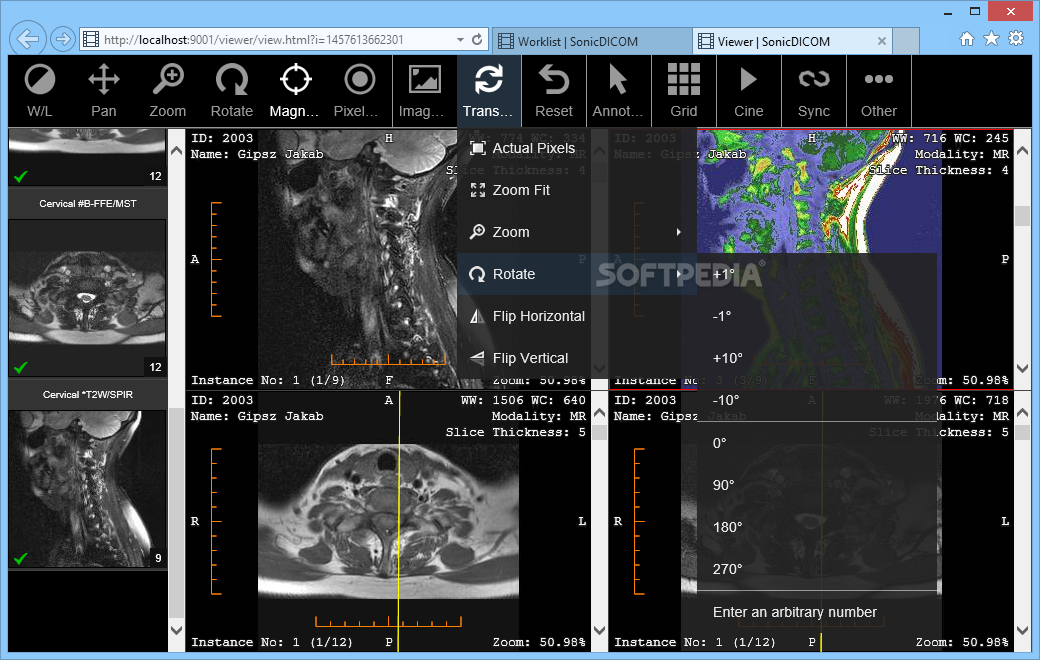Open browser Favorites star
This screenshot has width=1040, height=660.
click(992, 38)
